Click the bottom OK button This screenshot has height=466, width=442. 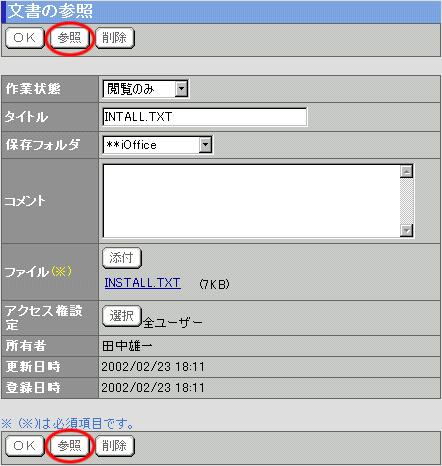point(25,445)
